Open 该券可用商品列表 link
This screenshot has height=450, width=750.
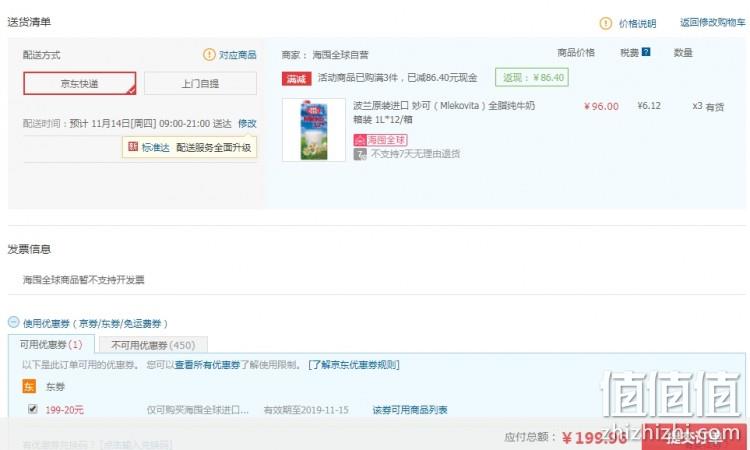[410, 410]
